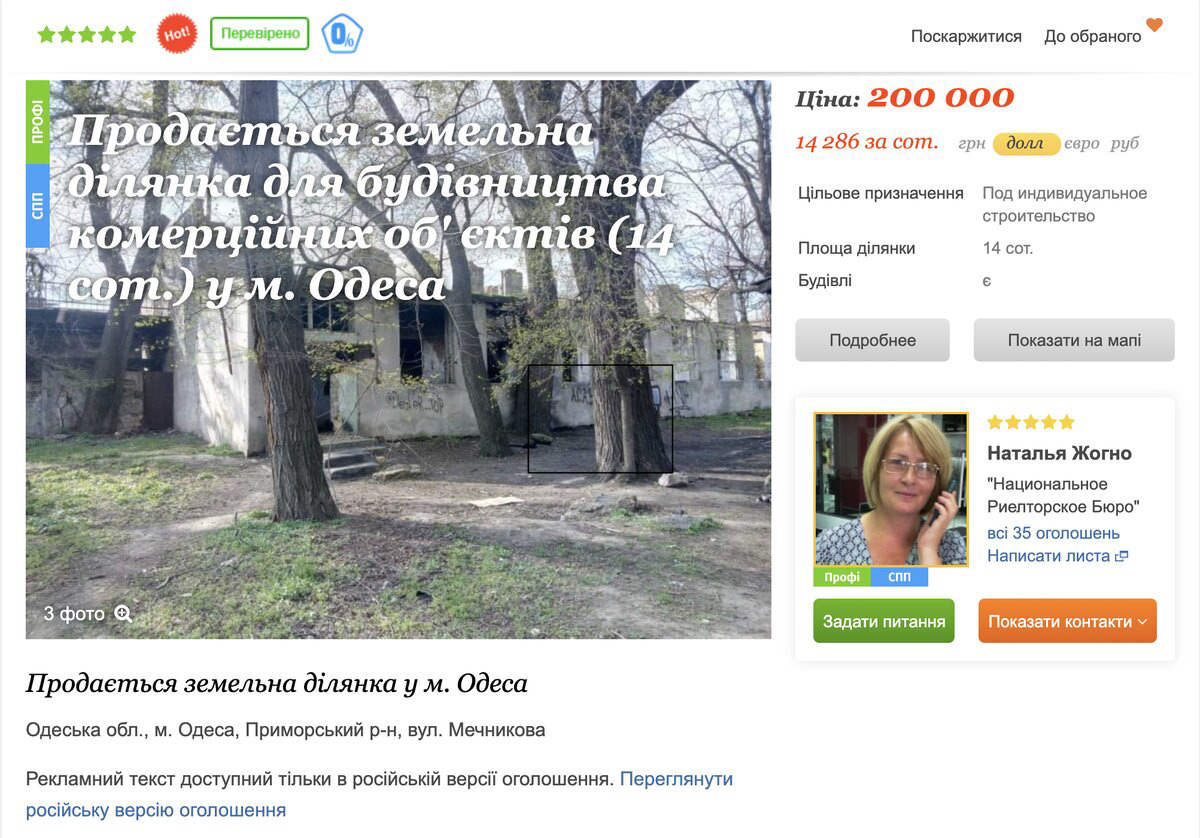Image resolution: width=1200 pixels, height=838 pixels.
Task: Click the red Hot! badge icon
Action: (x=177, y=34)
